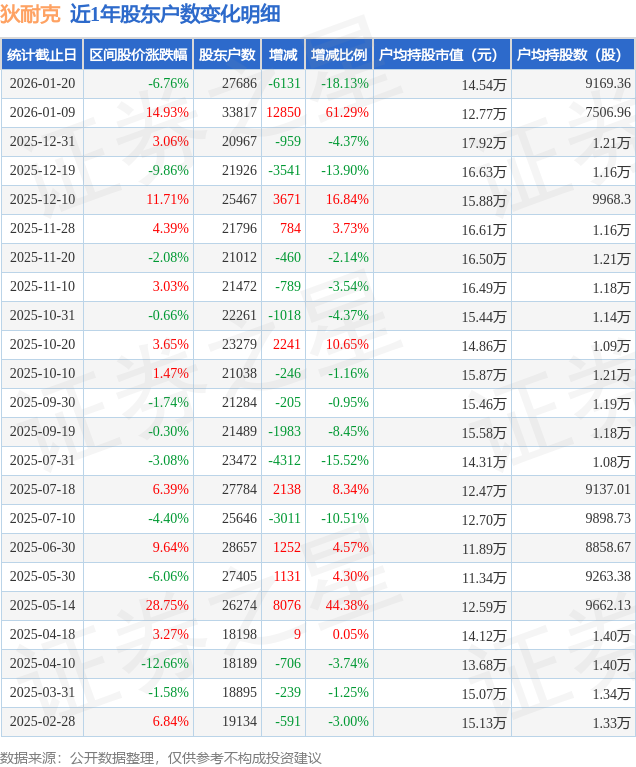Screen dimensions: 636x767
Task: Click the 增减比例 column header
Action: point(338,55)
